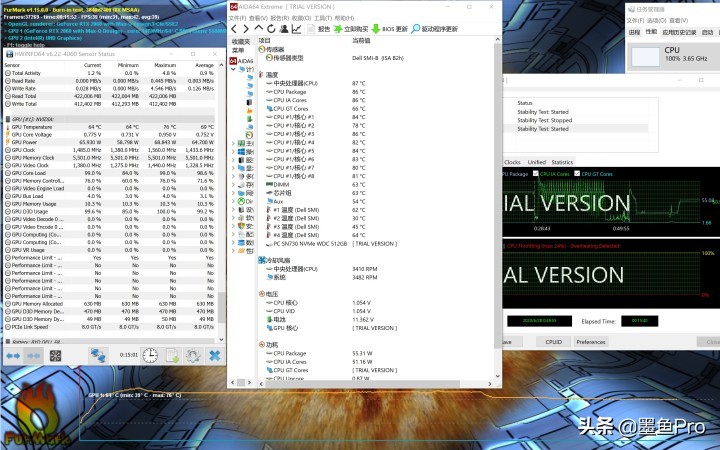
Task: Click the blue expand arrows icon in HWiNFO
Action: [x=13, y=356]
